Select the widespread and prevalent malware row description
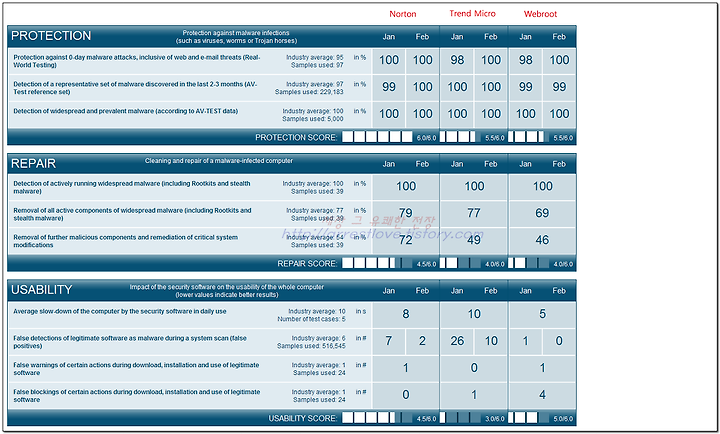The width and height of the screenshot is (720, 434). pyautogui.click(x=125, y=111)
